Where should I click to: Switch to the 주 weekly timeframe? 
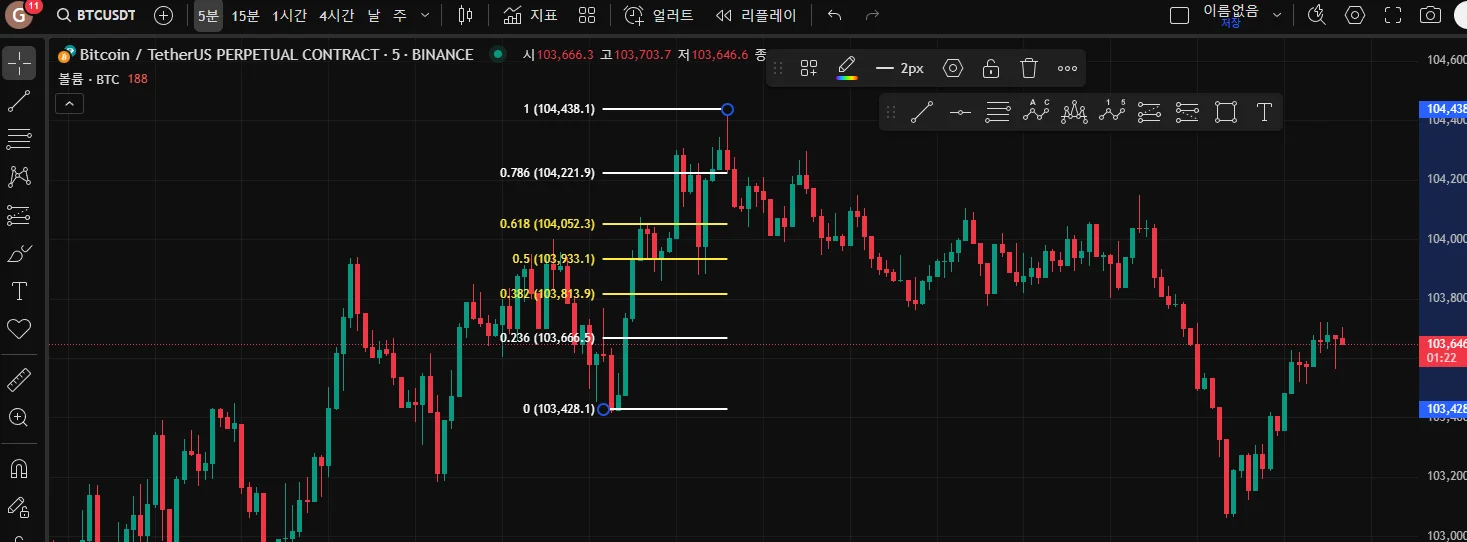click(399, 15)
